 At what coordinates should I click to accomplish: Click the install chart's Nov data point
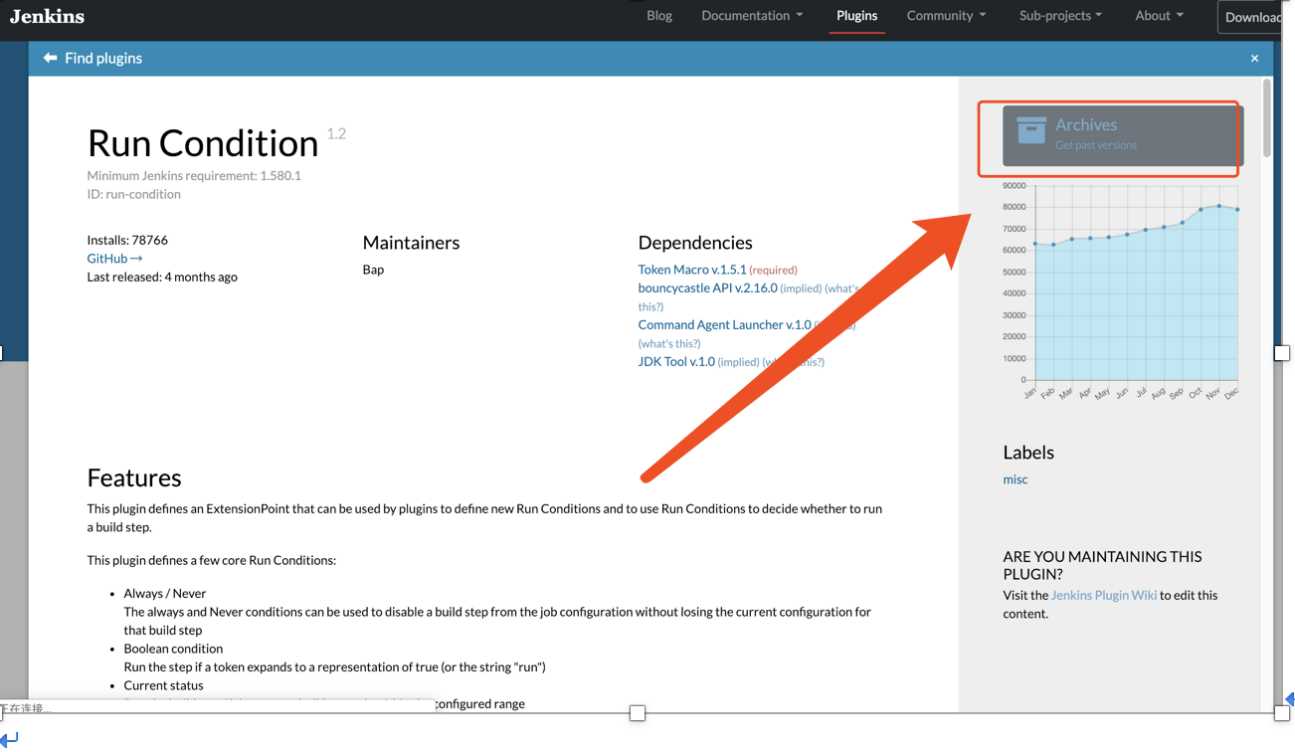click(x=1219, y=206)
